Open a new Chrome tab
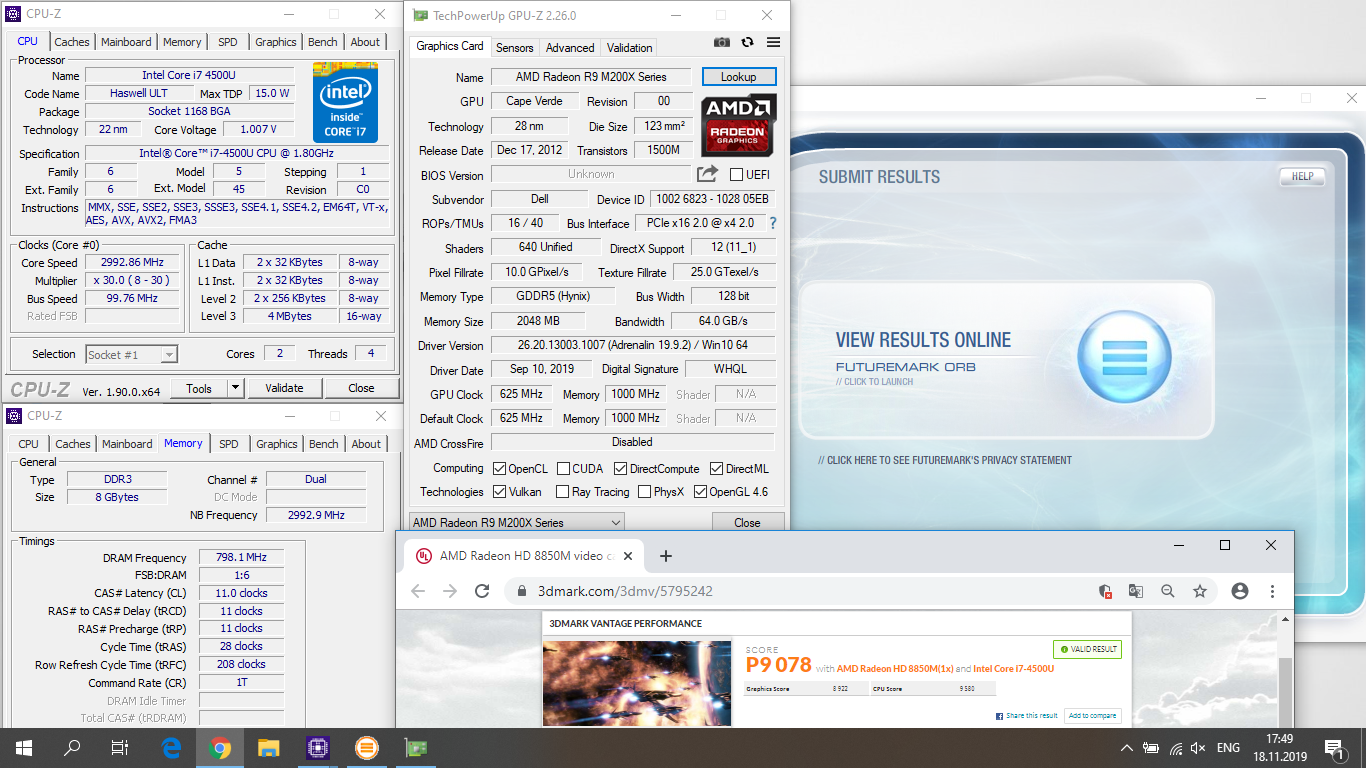1366x768 pixels. pos(666,556)
